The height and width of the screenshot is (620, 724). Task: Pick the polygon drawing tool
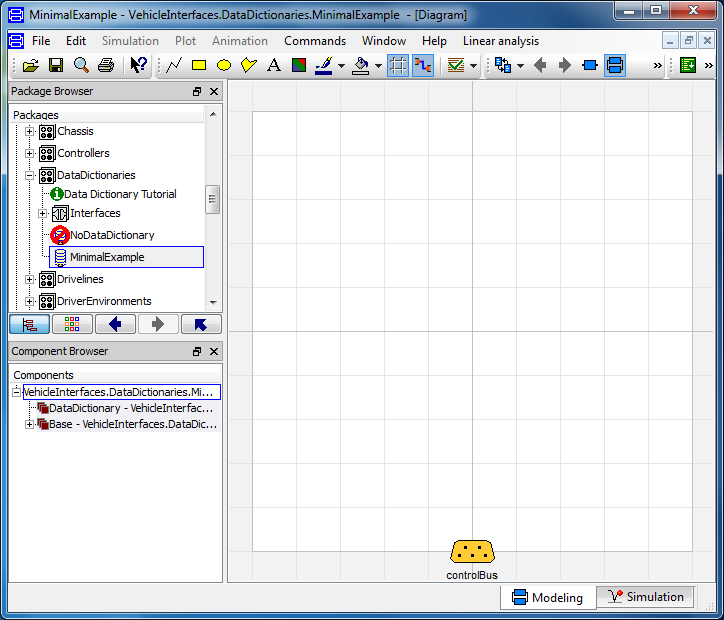[249, 65]
